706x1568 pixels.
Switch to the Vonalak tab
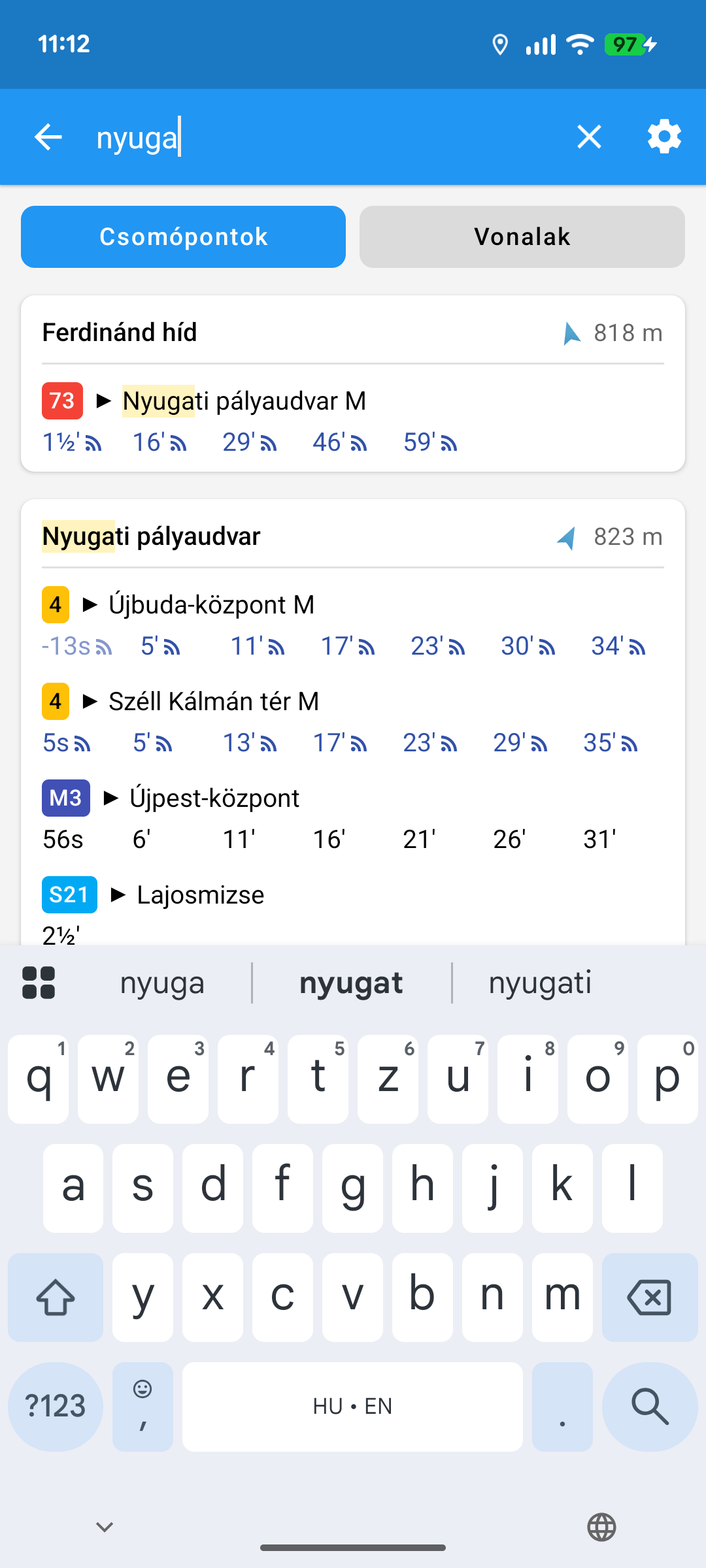point(522,237)
